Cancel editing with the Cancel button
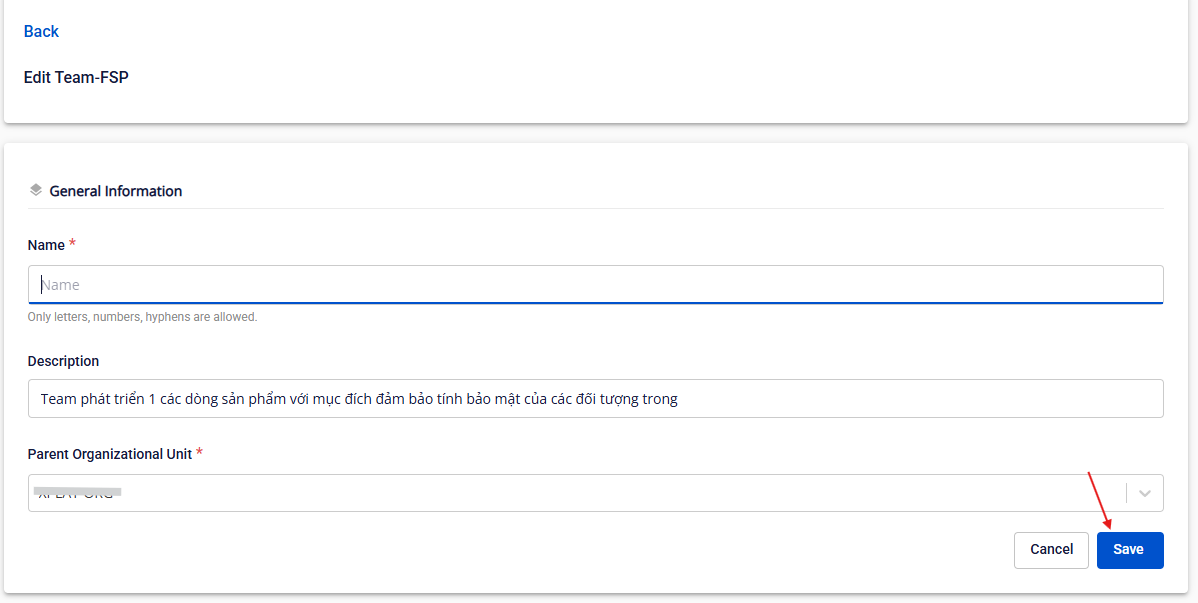 point(1051,550)
